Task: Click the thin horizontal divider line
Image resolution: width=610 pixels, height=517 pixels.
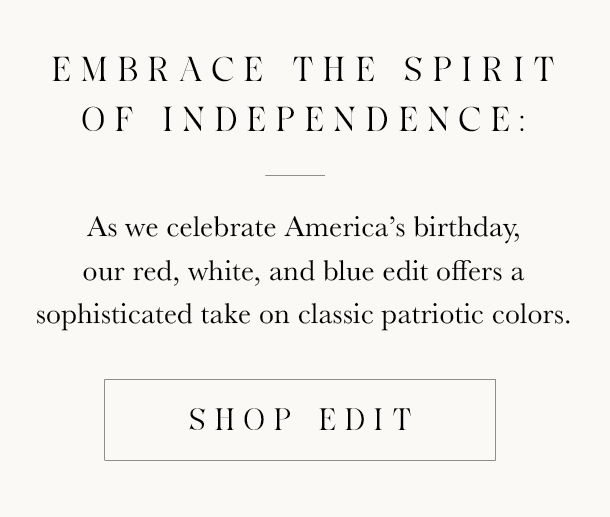Action: 295,175
